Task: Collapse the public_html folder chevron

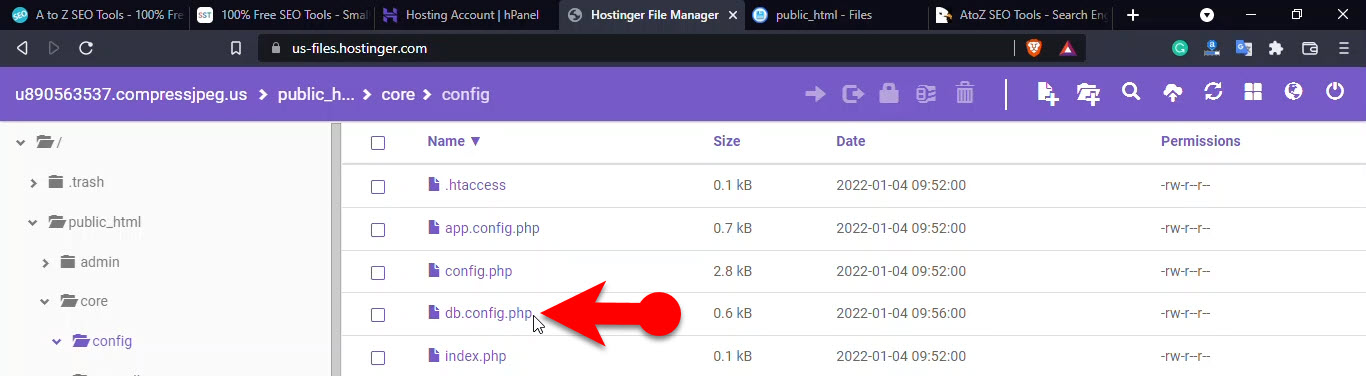Action: pyautogui.click(x=33, y=222)
